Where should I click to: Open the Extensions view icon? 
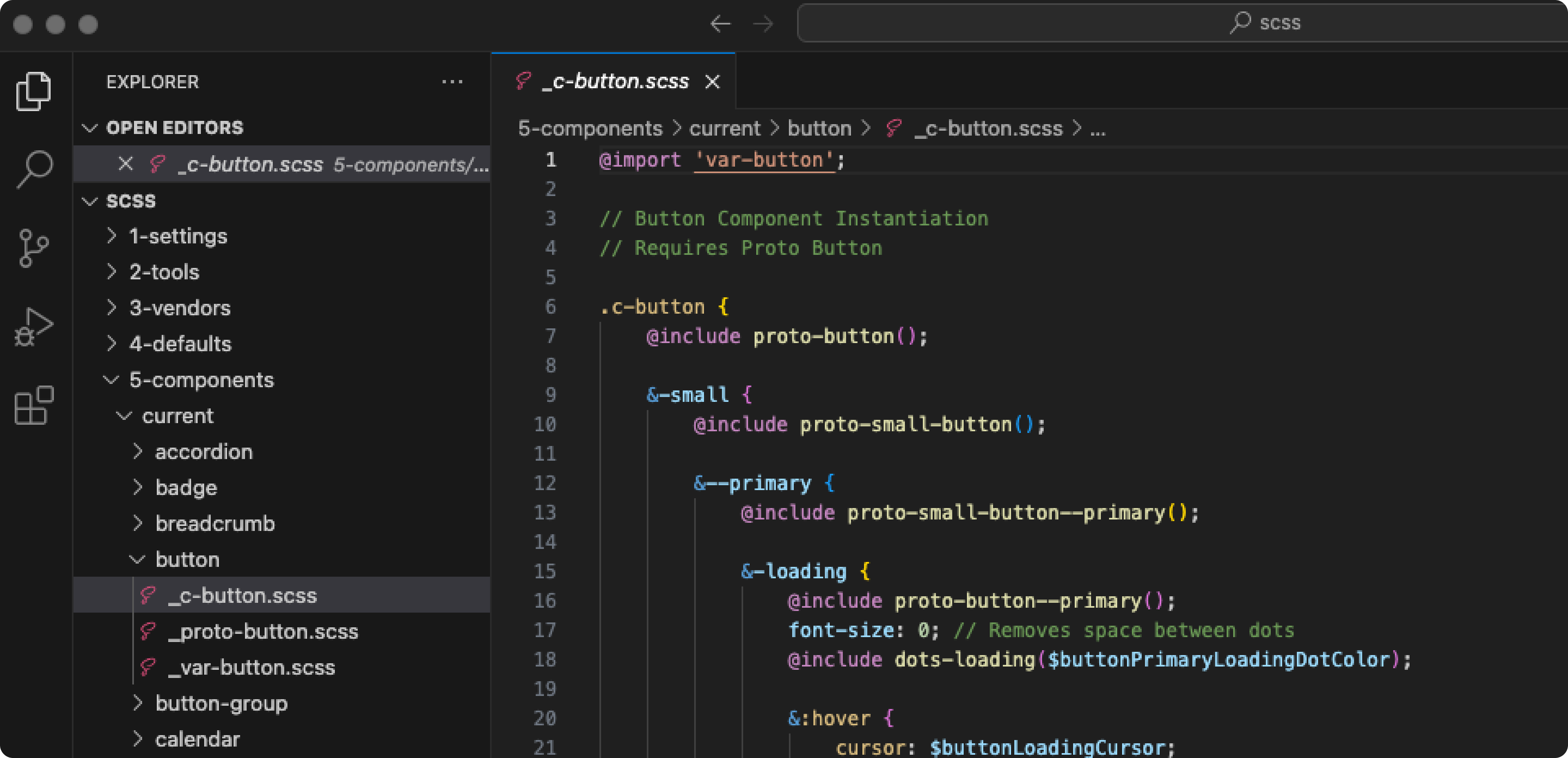point(33,405)
